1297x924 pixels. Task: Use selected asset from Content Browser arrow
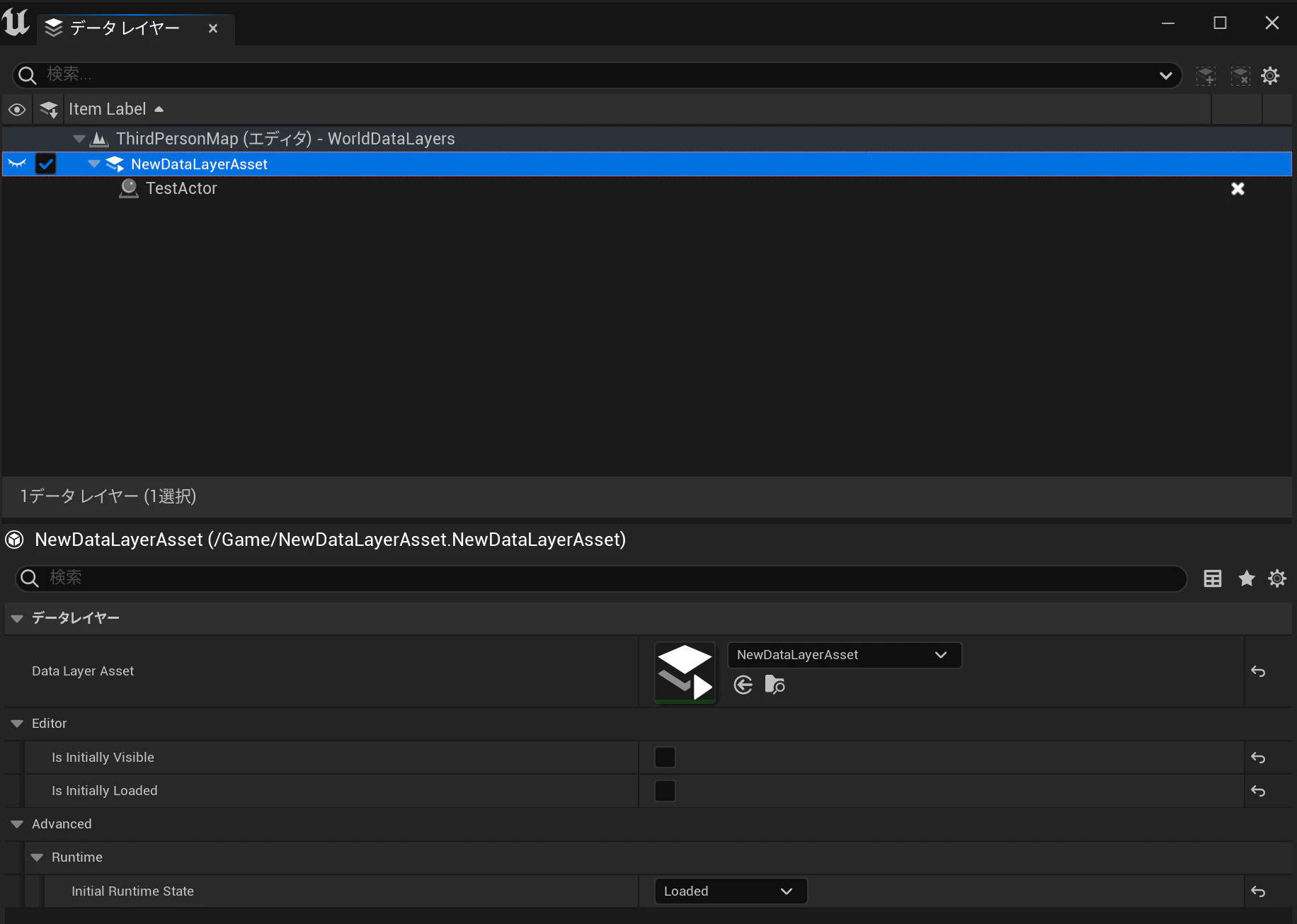(x=743, y=685)
